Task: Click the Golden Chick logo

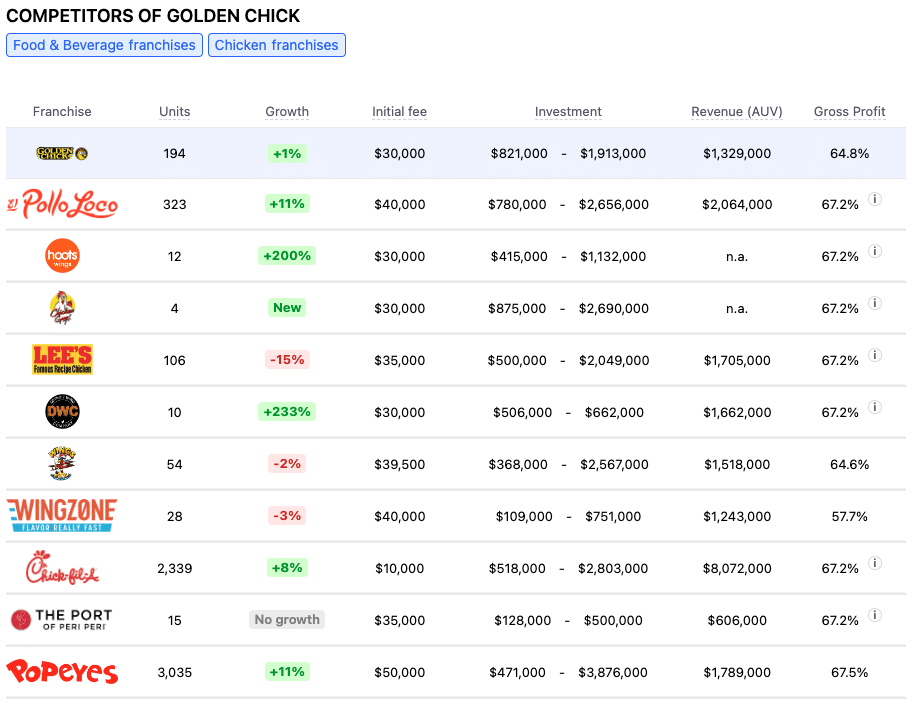Action: [x=62, y=153]
